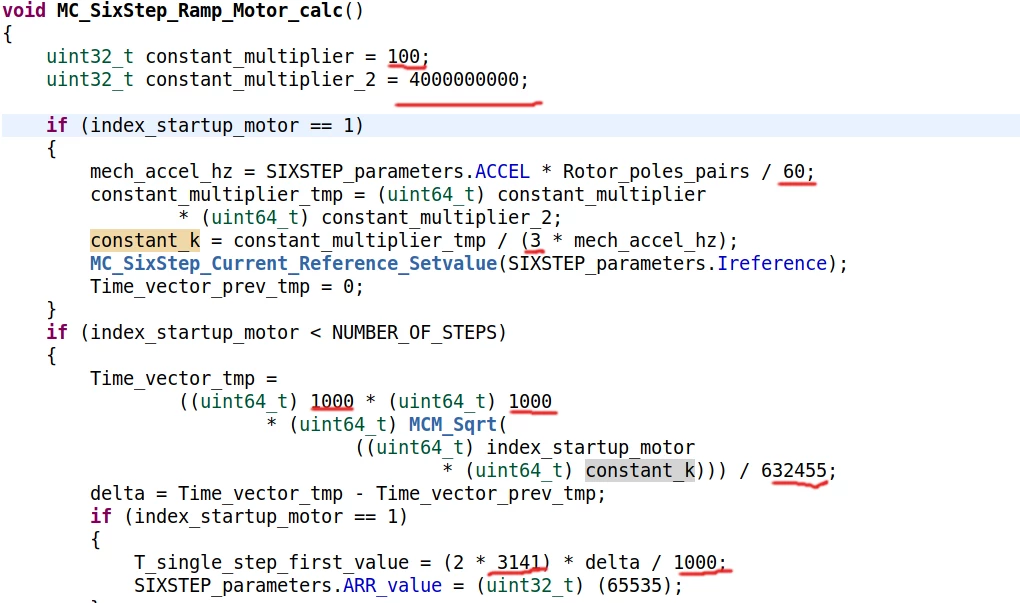
Task: Click the ACCEL field of SIXSTEP_parameters
Action: point(502,172)
